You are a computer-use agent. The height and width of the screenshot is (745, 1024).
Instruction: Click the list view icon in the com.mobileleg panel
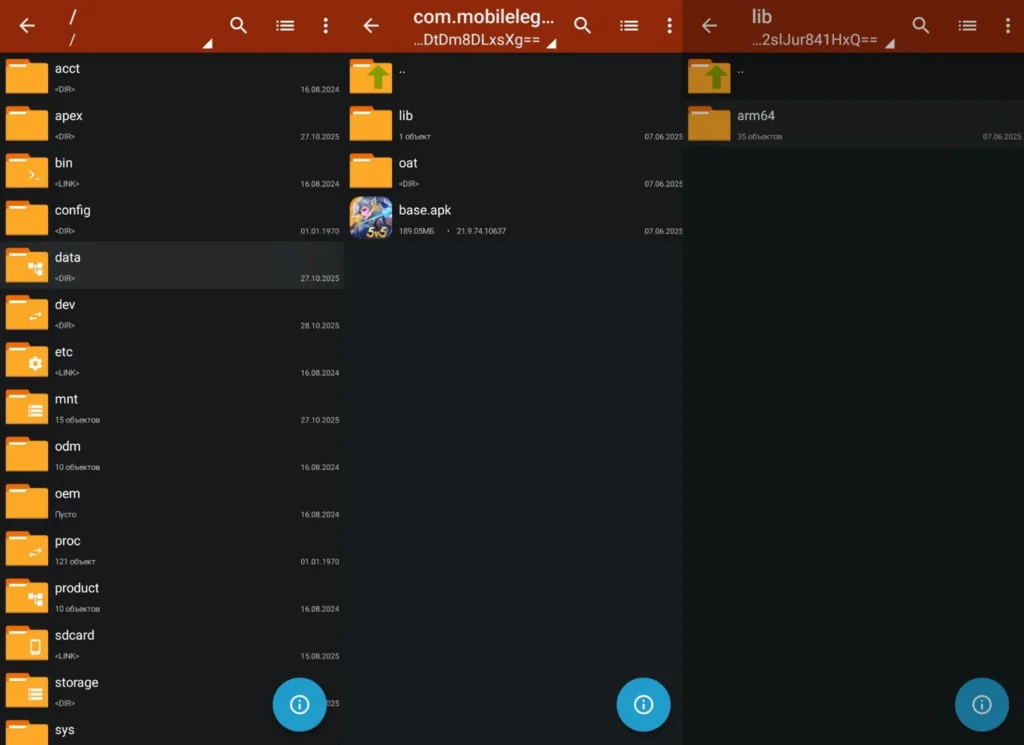click(x=629, y=26)
